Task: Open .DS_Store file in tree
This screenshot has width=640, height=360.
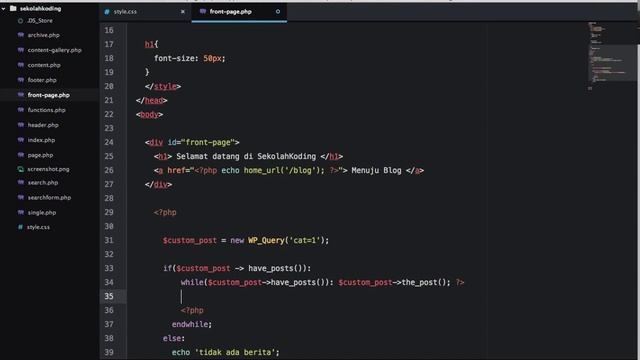Action: pyautogui.click(x=40, y=20)
